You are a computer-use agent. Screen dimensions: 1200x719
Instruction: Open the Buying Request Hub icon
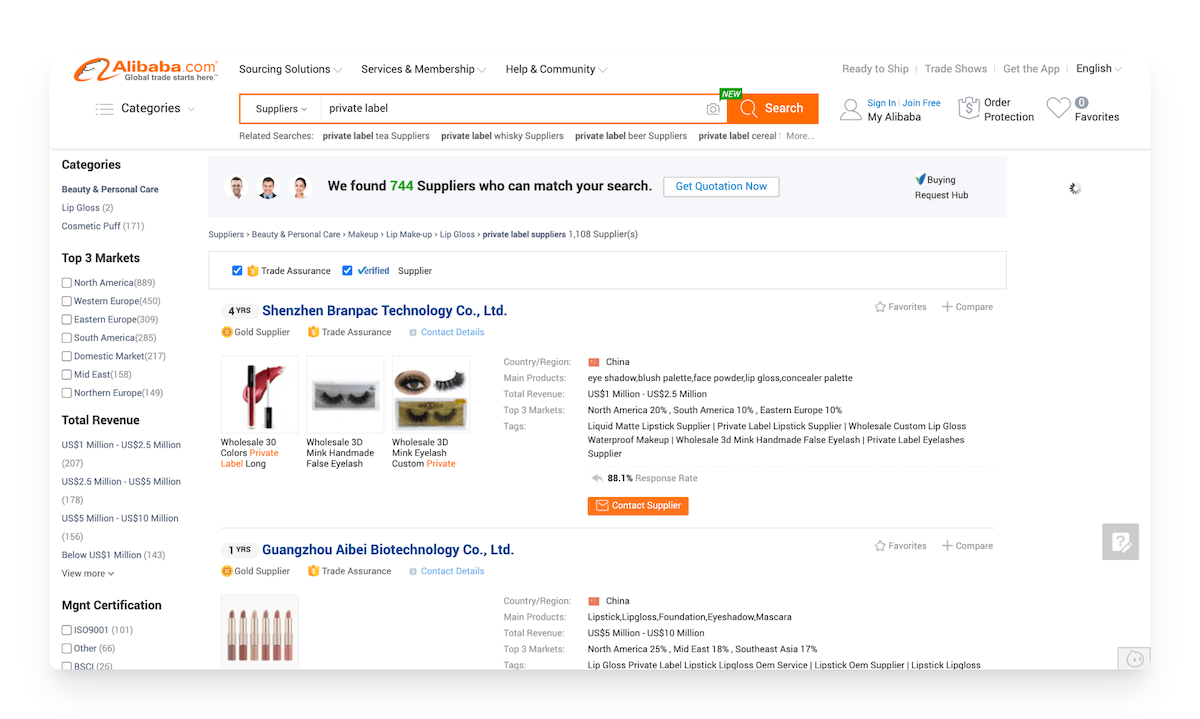pos(922,180)
